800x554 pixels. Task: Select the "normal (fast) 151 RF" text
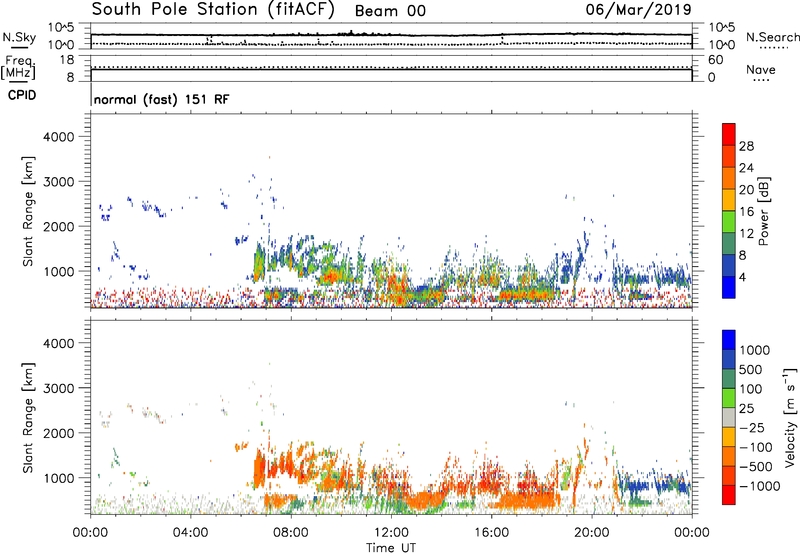click(161, 99)
